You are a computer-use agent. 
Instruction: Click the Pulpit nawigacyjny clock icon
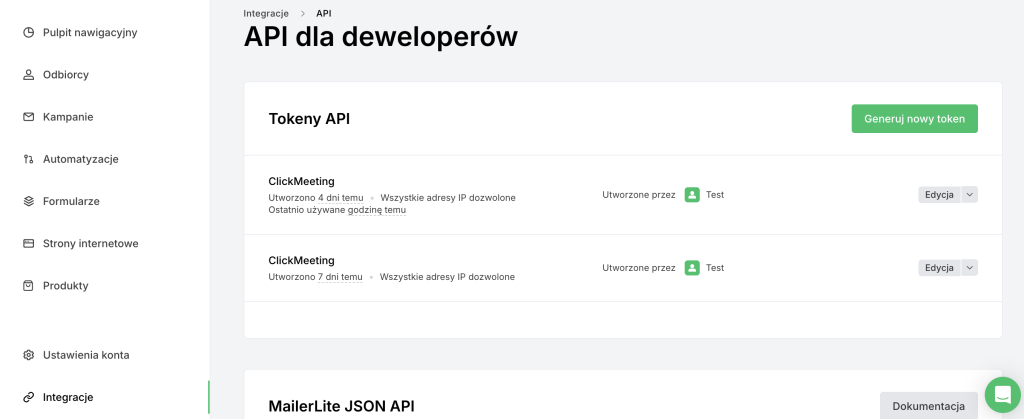pyautogui.click(x=29, y=33)
